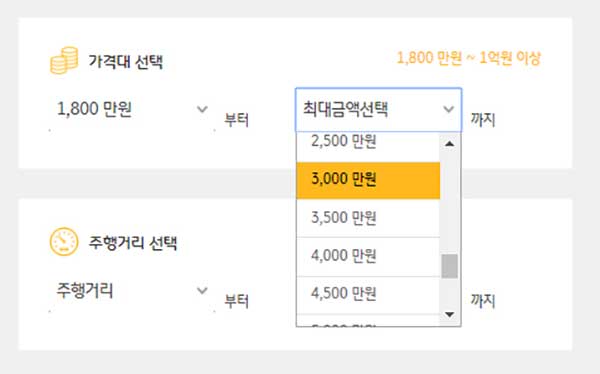Image resolution: width=600 pixels, height=374 pixels.
Task: Click the 가격대 선택 section heading
Action: pyautogui.click(x=126, y=61)
